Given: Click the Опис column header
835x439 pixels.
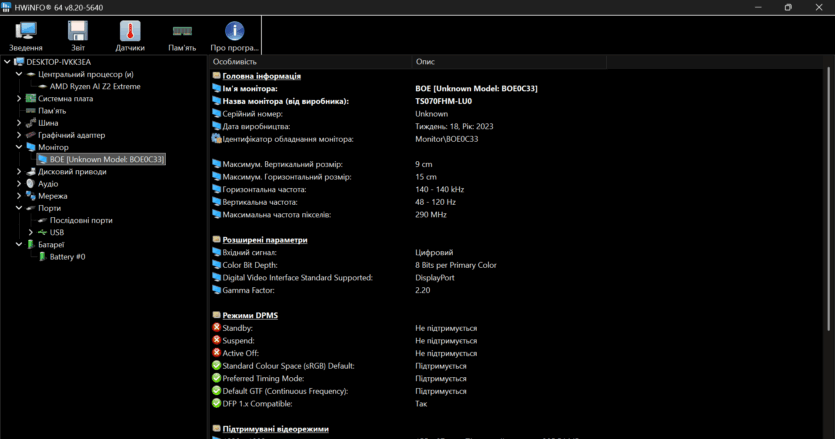Looking at the screenshot, I should click(x=425, y=62).
